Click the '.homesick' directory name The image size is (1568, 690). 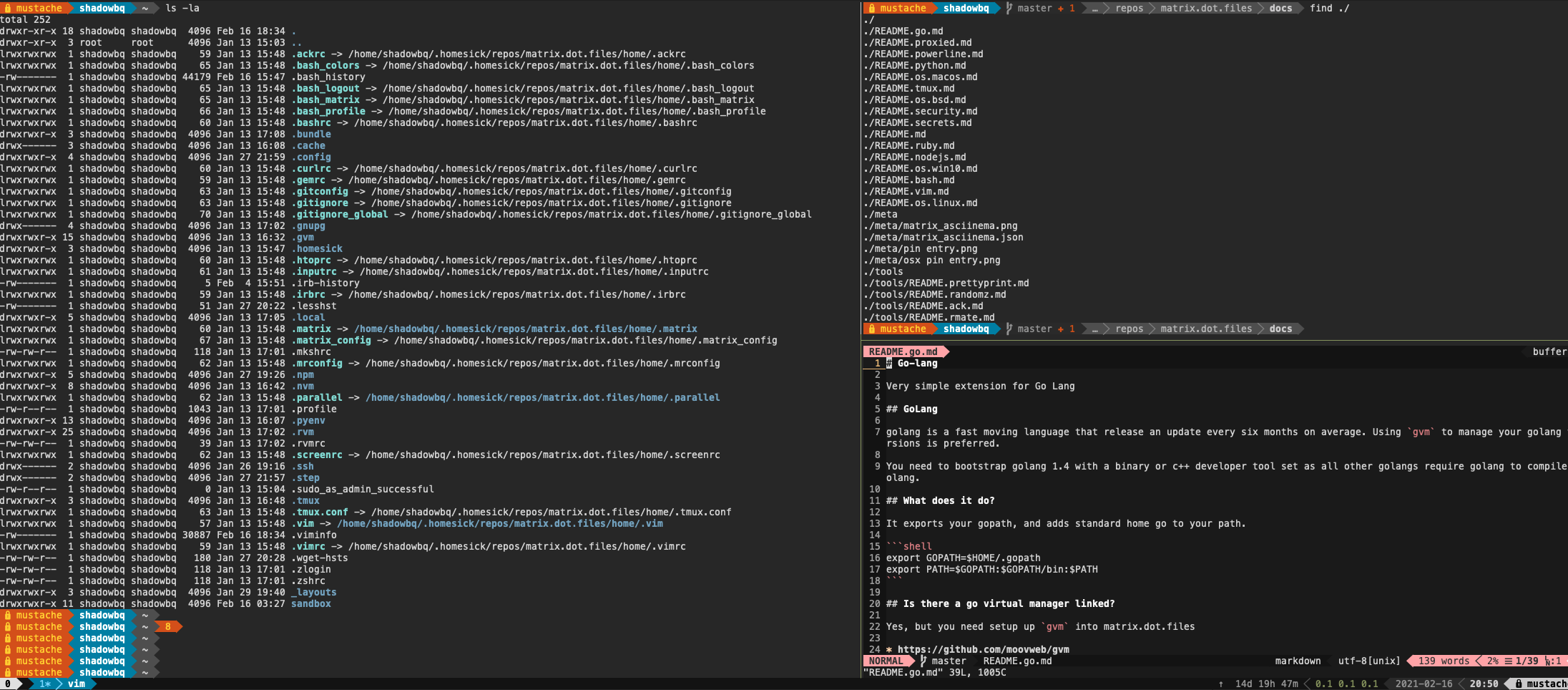point(317,249)
